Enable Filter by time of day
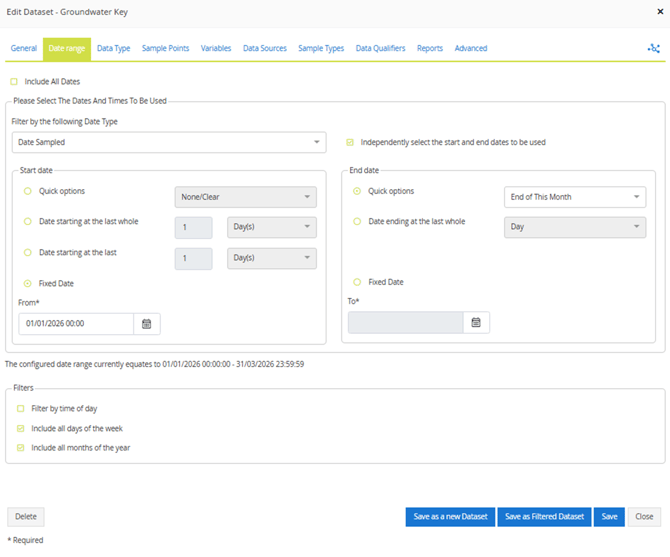The height and width of the screenshot is (557, 670). (21, 408)
